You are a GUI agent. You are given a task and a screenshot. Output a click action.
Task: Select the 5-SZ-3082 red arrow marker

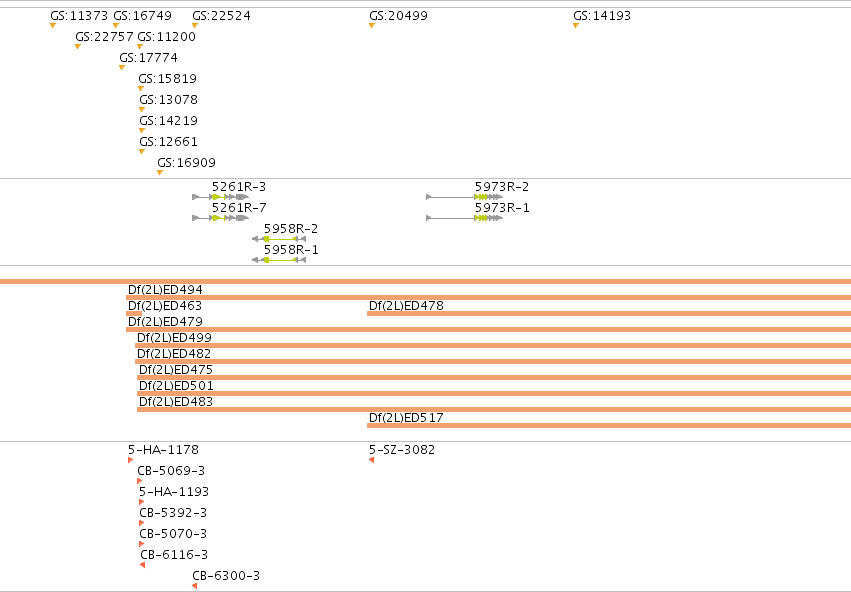[371, 460]
